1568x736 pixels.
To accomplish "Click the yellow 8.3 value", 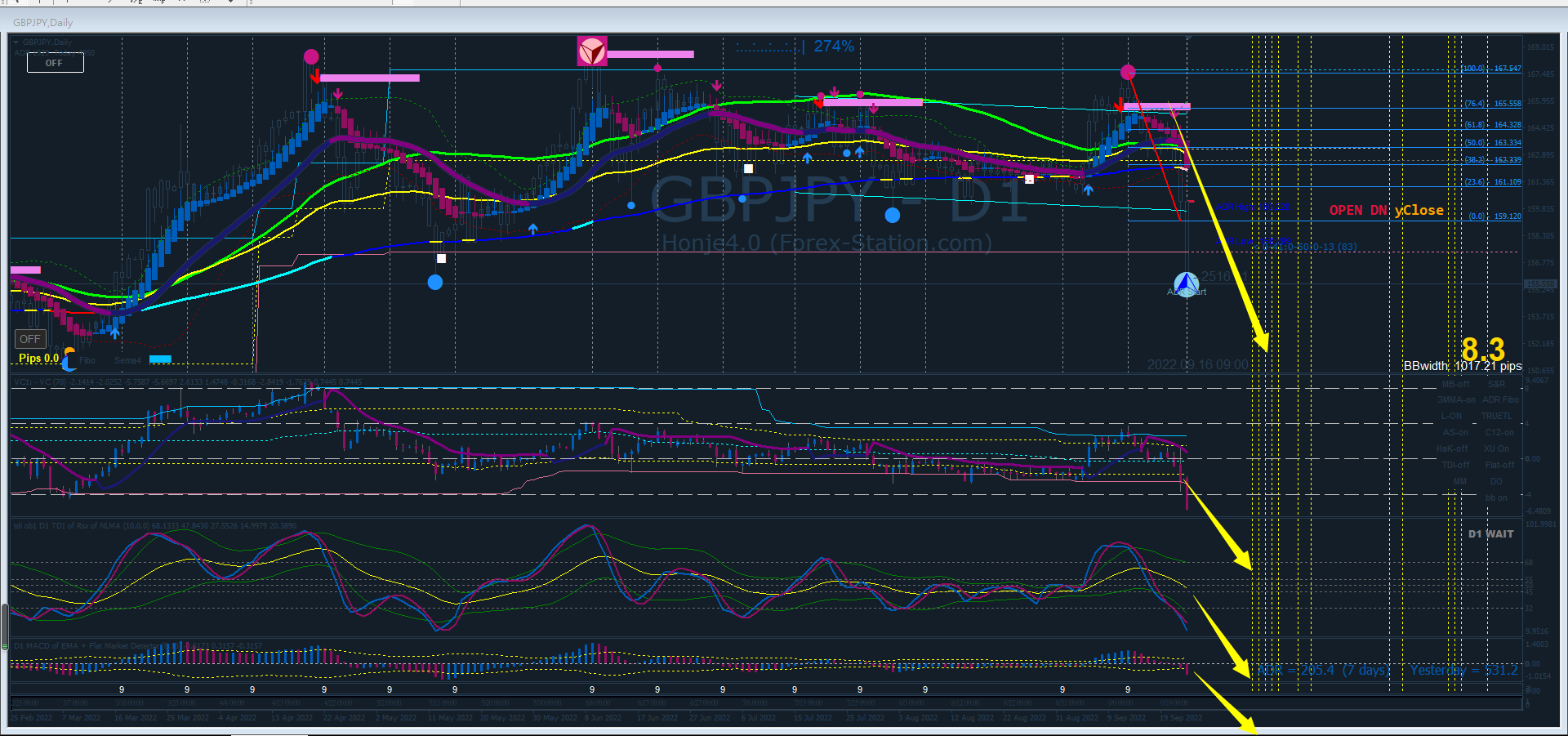I will [1483, 350].
